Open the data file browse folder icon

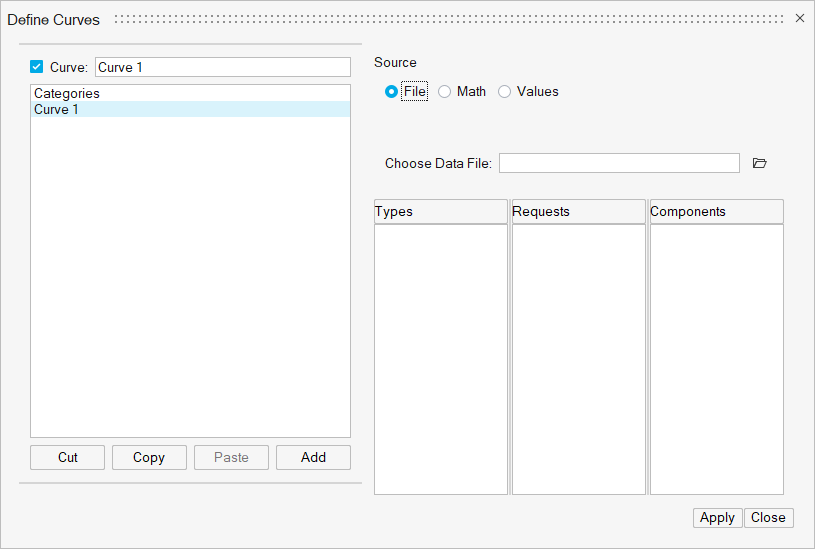click(x=759, y=163)
